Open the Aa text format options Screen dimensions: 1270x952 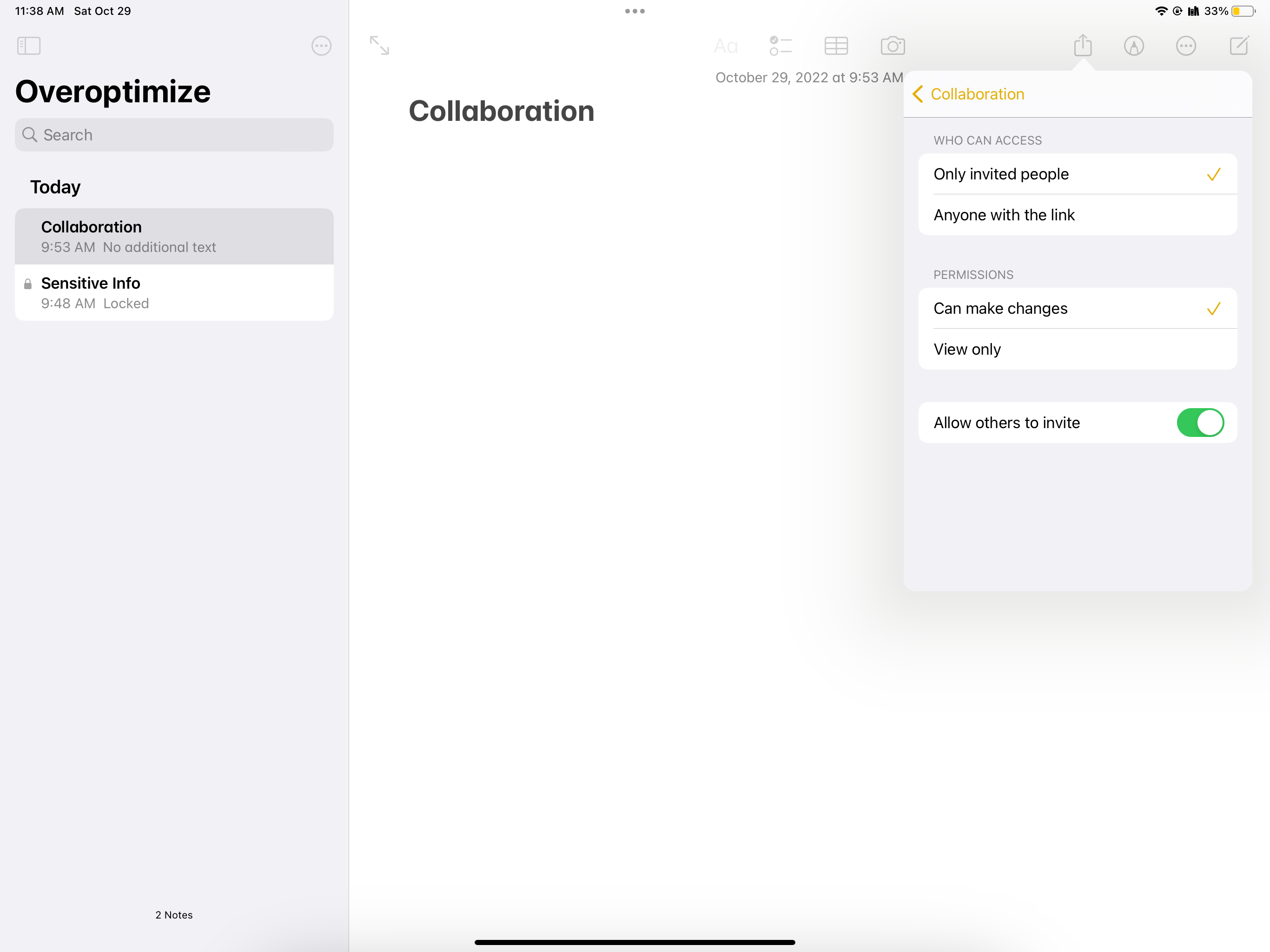(725, 46)
